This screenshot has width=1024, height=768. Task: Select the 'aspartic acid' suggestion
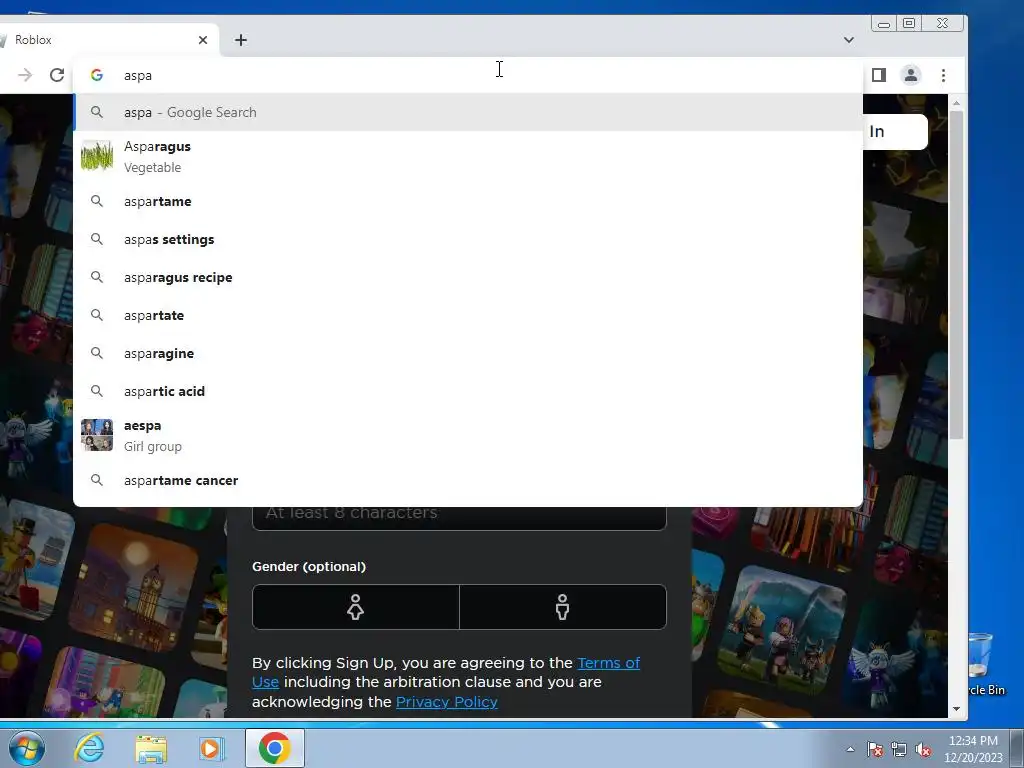pos(468,391)
